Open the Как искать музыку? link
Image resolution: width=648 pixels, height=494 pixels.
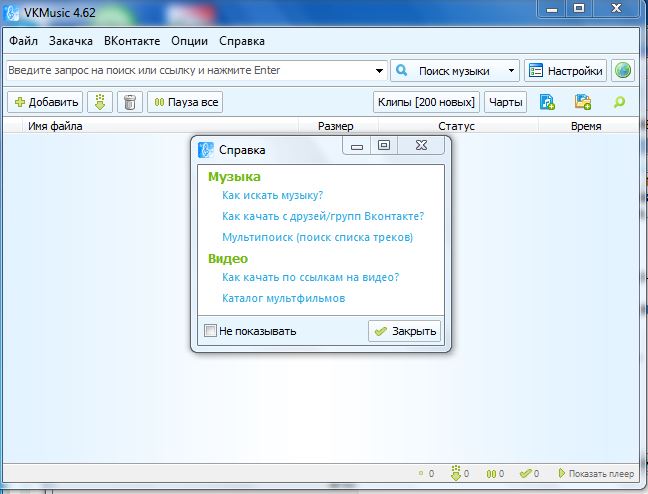[x=272, y=195]
